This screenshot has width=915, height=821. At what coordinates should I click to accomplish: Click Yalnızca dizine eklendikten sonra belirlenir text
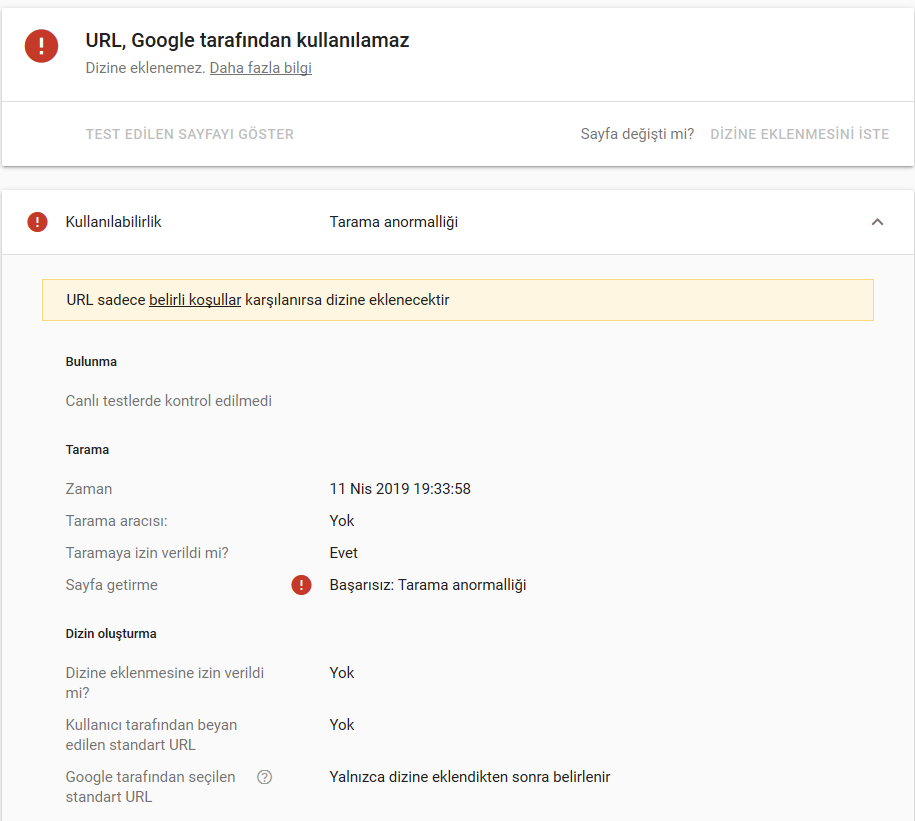(x=470, y=777)
